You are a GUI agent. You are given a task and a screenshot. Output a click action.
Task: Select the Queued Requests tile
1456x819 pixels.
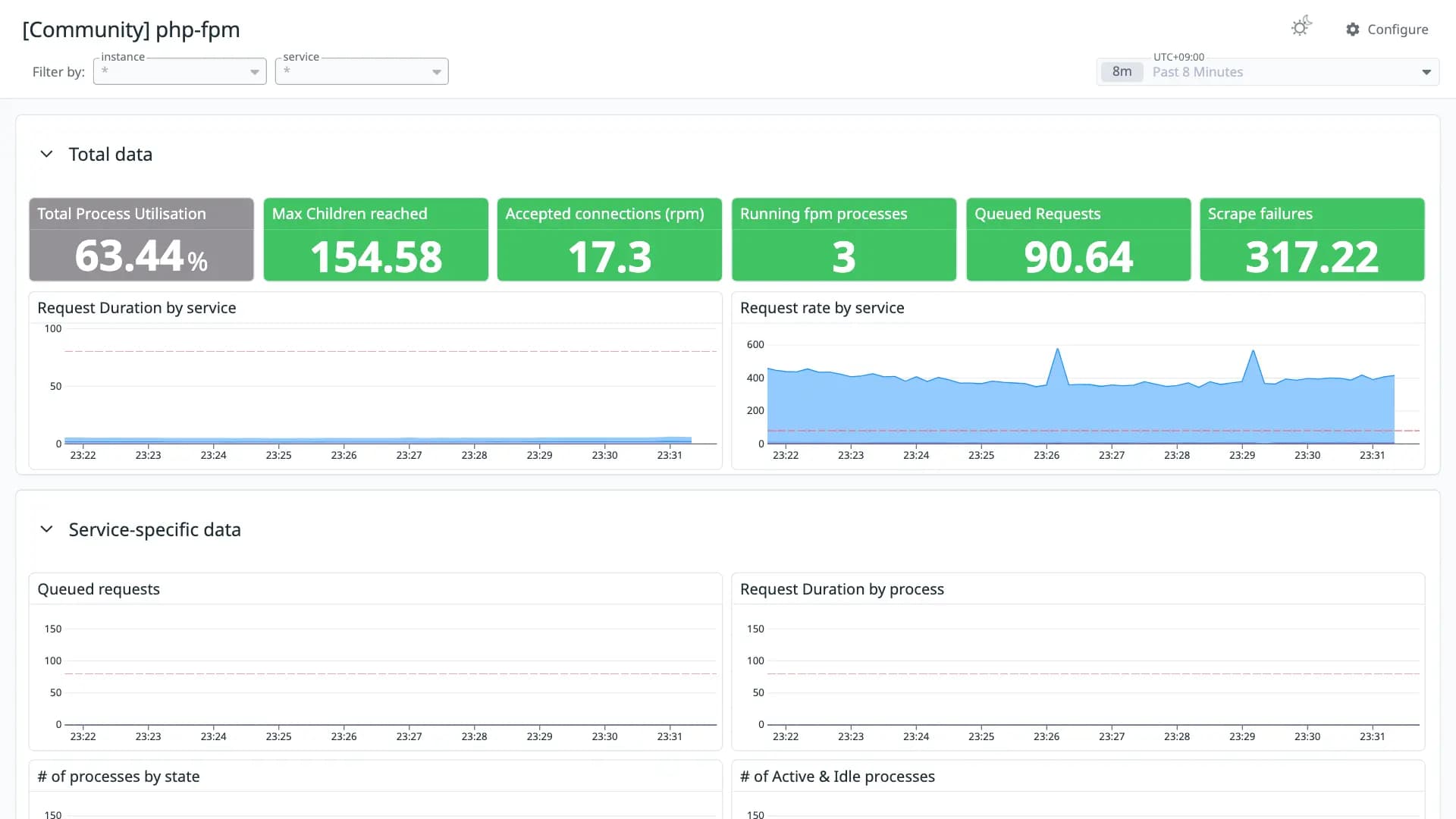tap(1078, 240)
